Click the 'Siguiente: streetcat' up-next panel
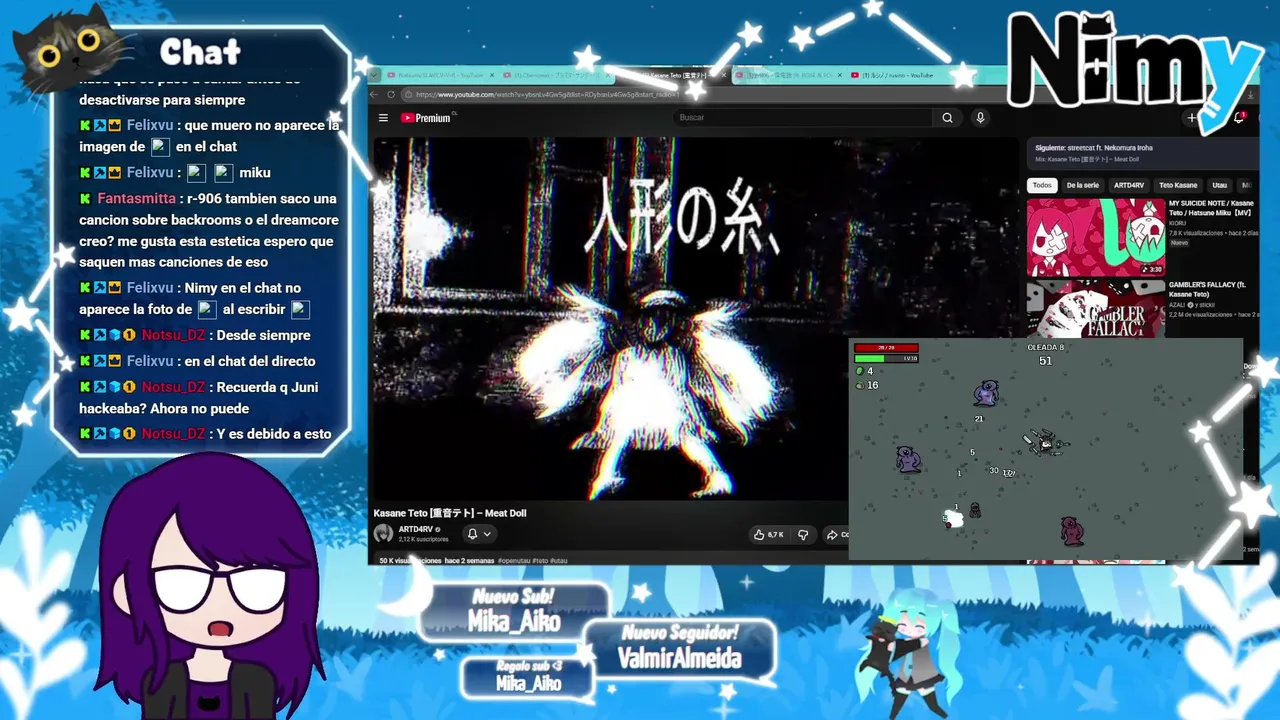1280x720 pixels. pyautogui.click(x=1143, y=153)
